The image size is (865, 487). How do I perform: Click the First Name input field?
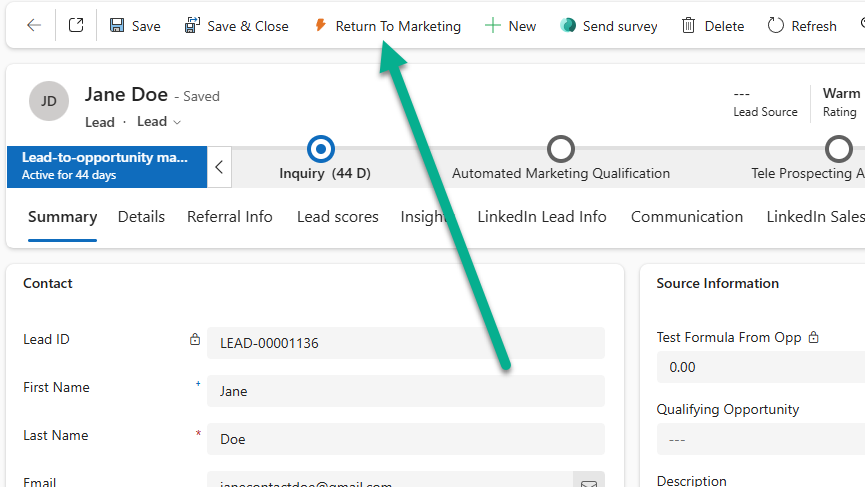point(405,391)
